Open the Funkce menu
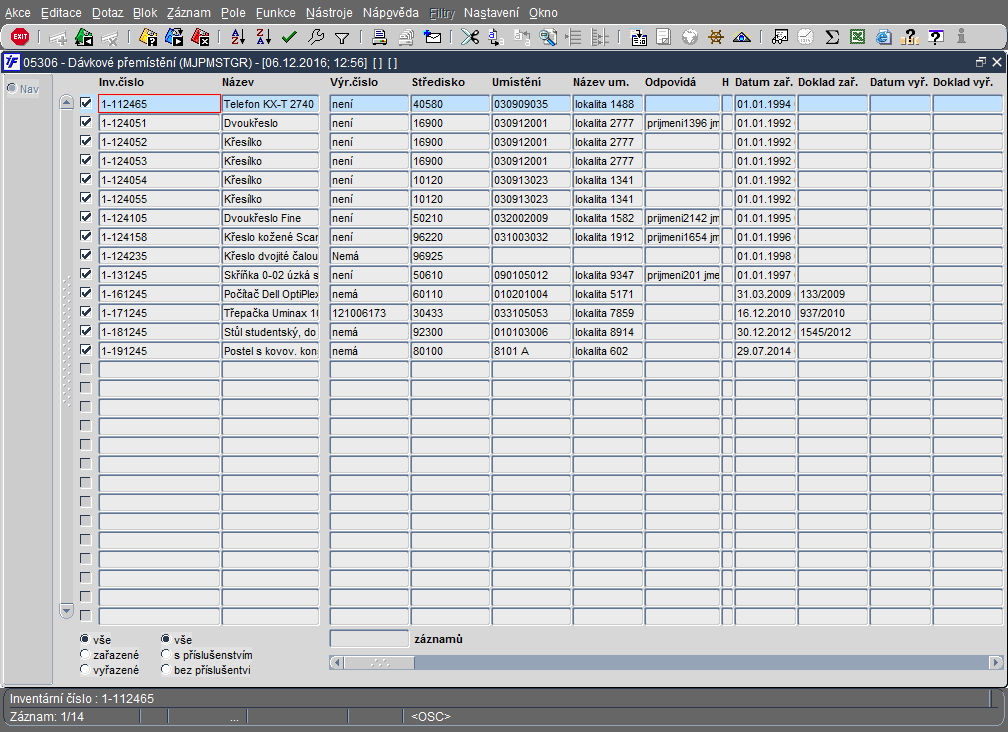 [275, 13]
